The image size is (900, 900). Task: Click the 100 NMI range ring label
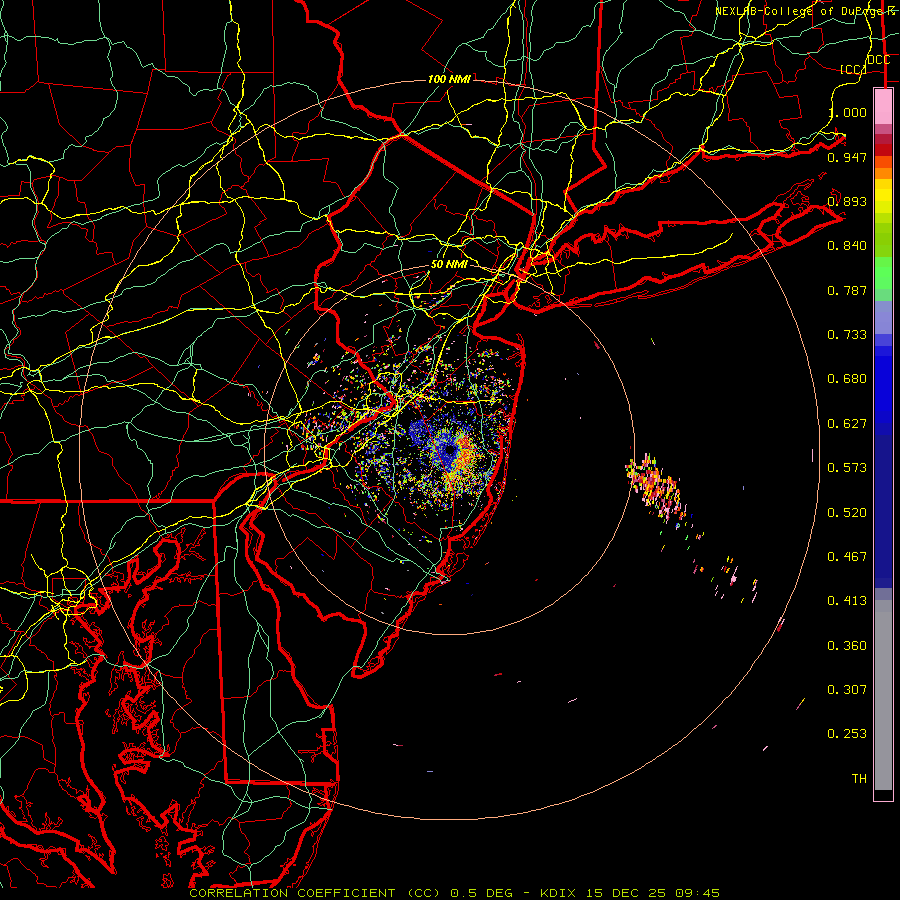[449, 79]
